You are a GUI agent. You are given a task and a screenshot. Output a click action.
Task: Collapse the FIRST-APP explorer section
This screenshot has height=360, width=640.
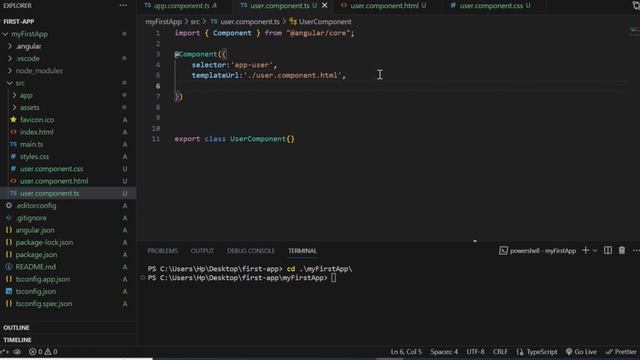pos(19,21)
